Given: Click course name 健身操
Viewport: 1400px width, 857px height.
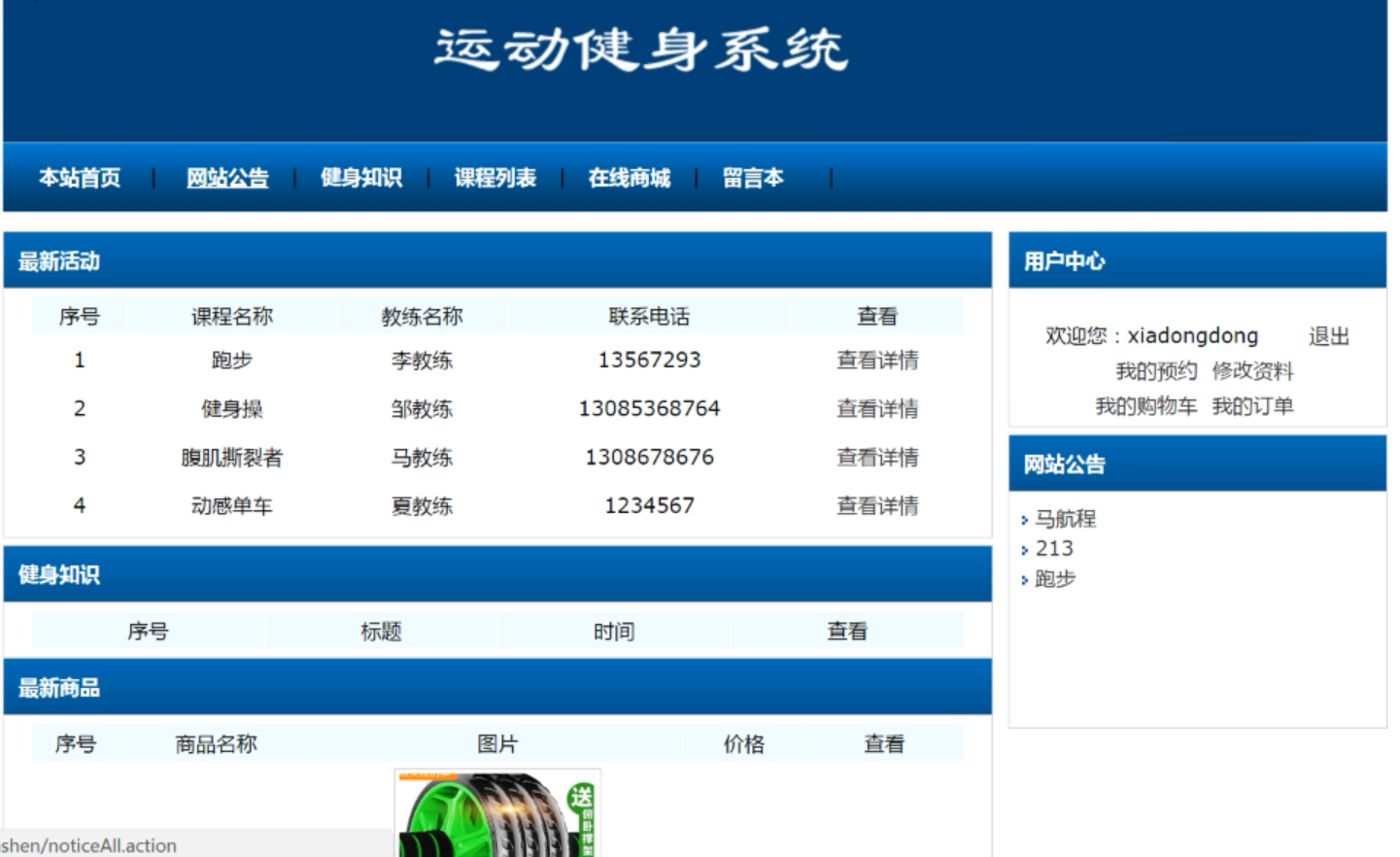Looking at the screenshot, I should coord(232,409).
